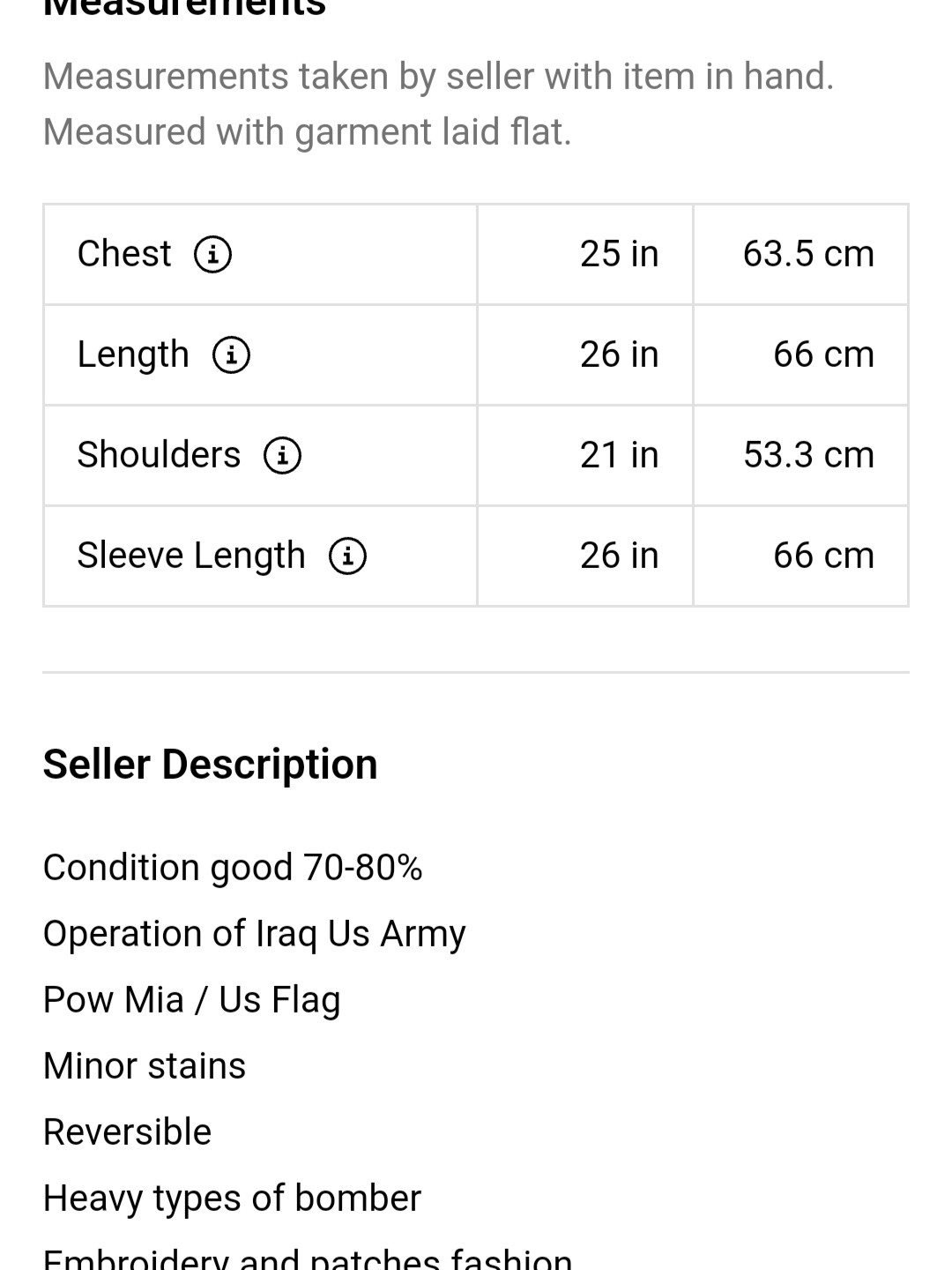
Task: Tap the info icon beside Chest
Action: (212, 255)
